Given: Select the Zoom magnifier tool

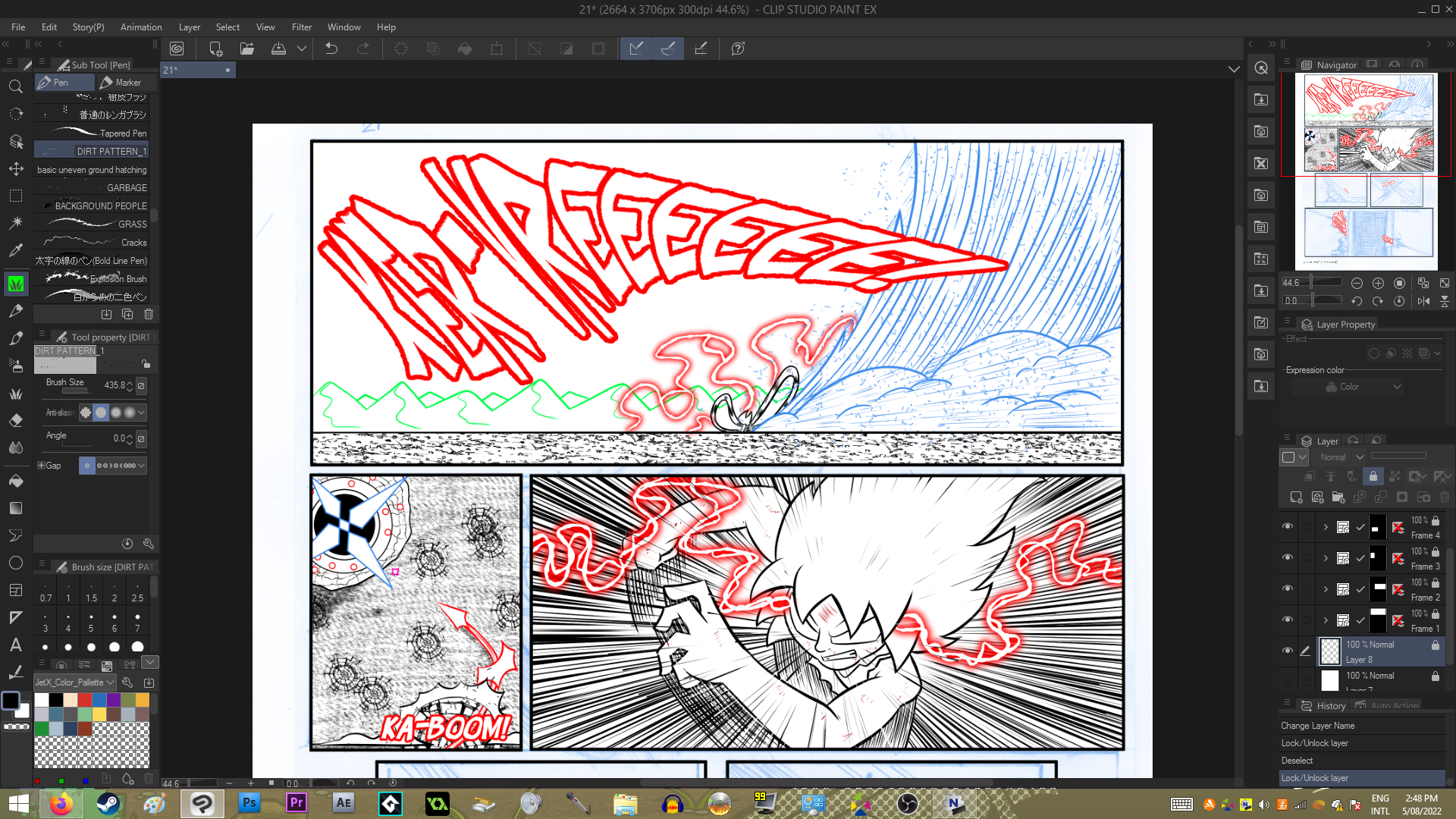Looking at the screenshot, I should (x=15, y=86).
